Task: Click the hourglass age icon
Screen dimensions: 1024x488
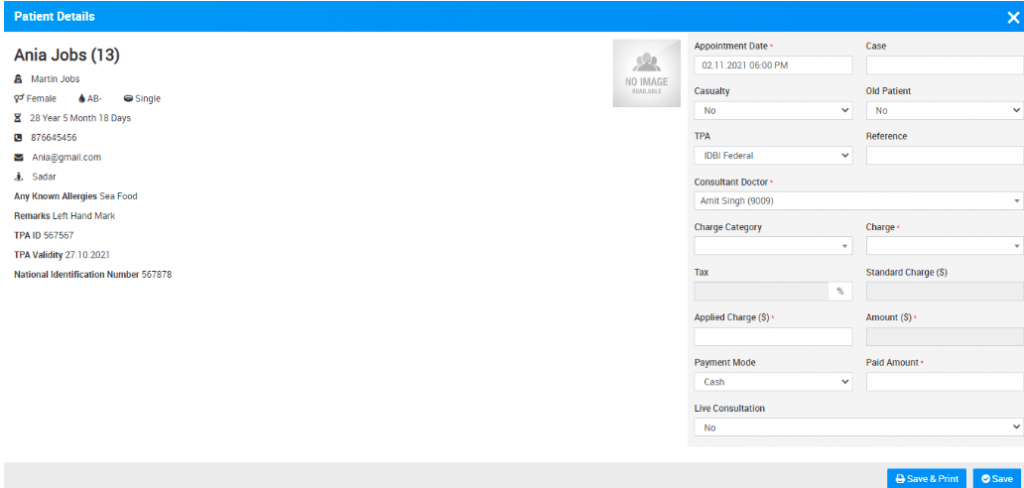Action: pyautogui.click(x=18, y=118)
